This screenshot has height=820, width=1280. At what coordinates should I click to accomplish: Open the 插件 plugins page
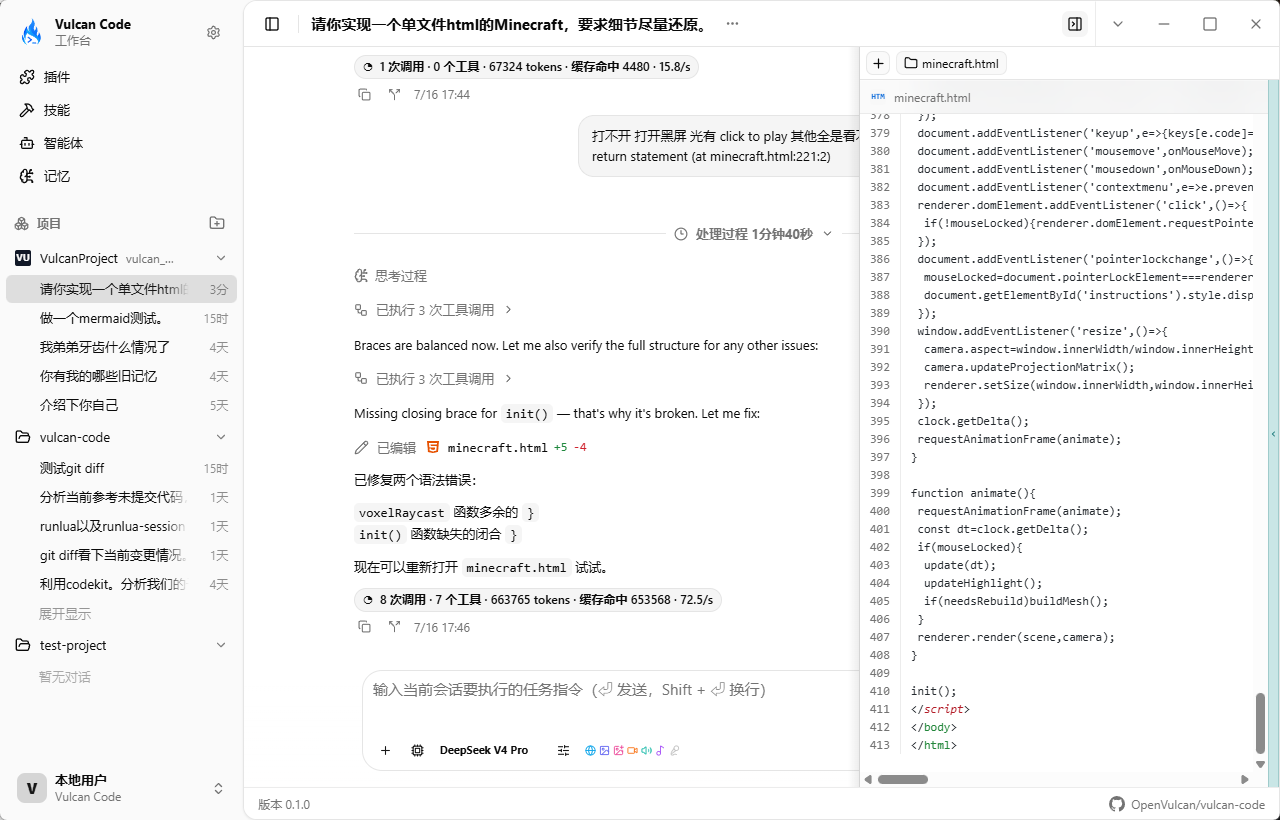[x=121, y=77]
